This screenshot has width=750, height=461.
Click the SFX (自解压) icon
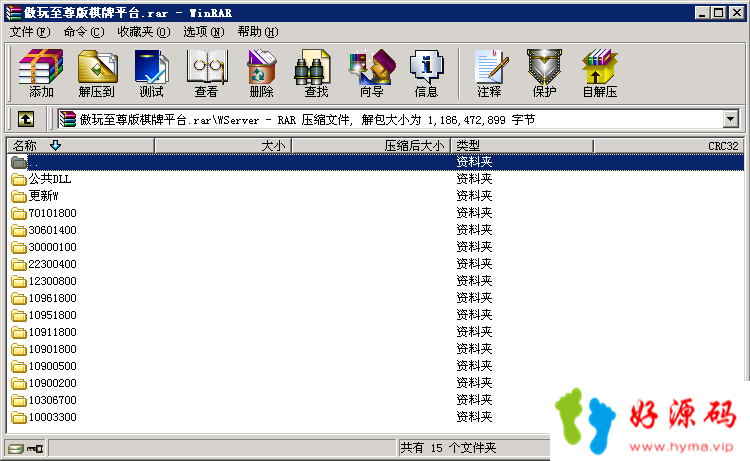(600, 73)
